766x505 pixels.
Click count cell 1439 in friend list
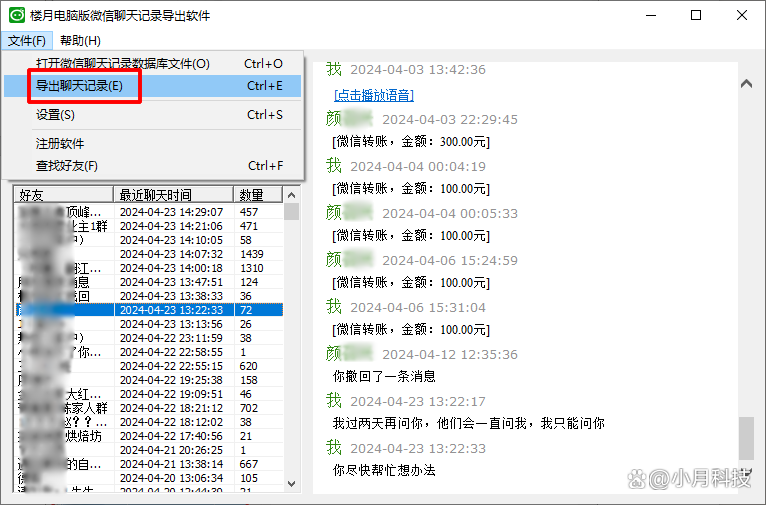(x=252, y=254)
